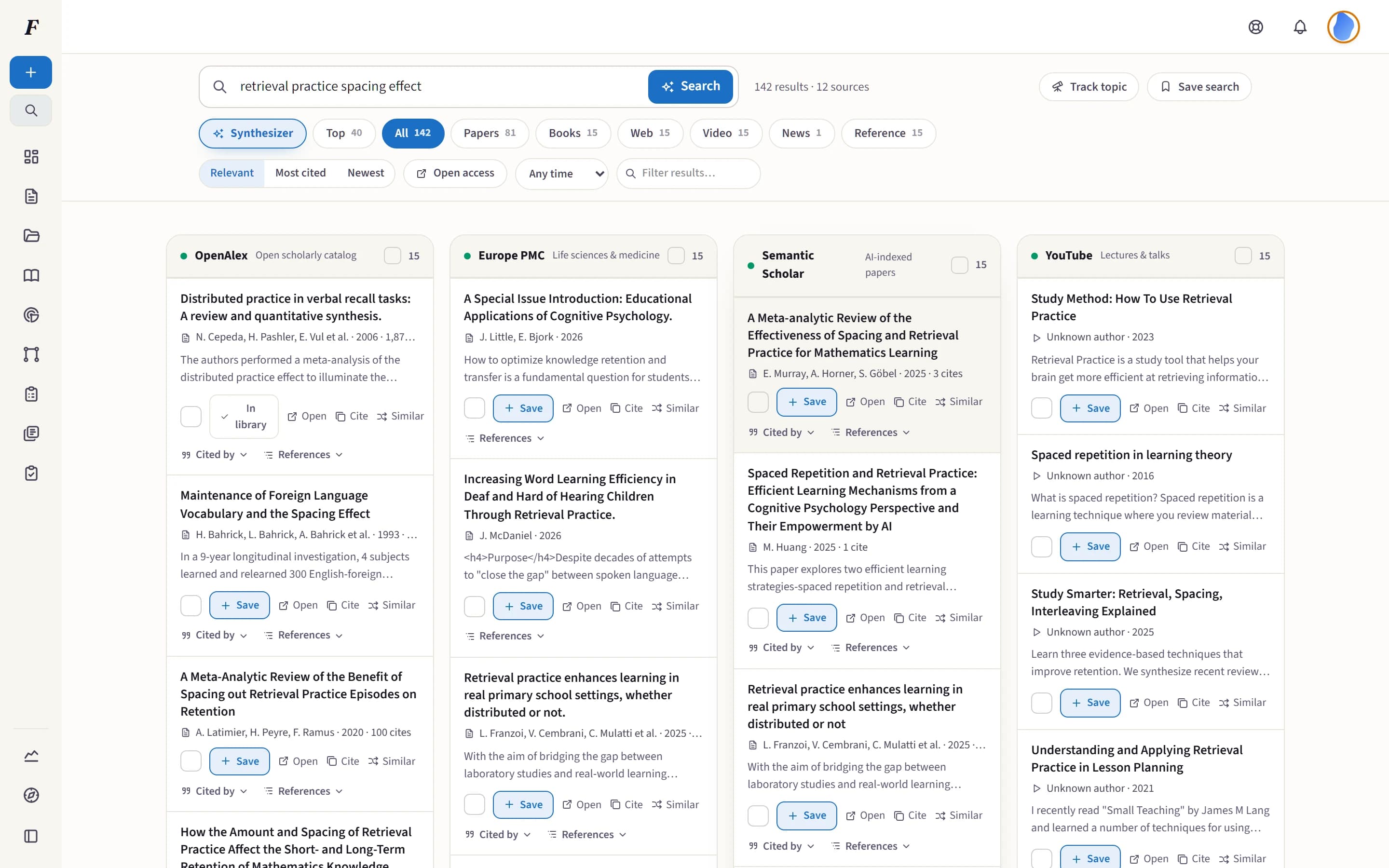Open the sidebar search icon

click(31, 110)
